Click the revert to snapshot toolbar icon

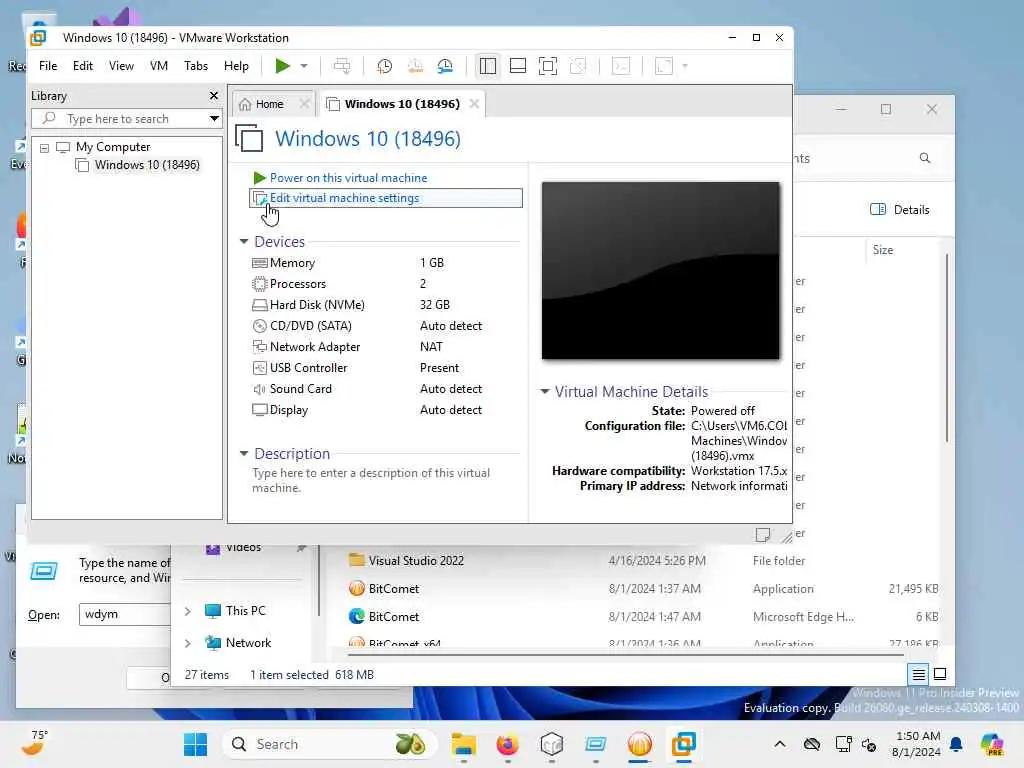click(415, 66)
